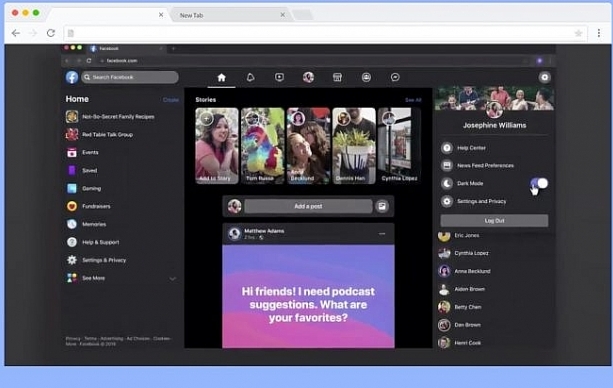Image resolution: width=613 pixels, height=388 pixels.
Task: Click the Fundraisers heart icon
Action: tap(72, 206)
